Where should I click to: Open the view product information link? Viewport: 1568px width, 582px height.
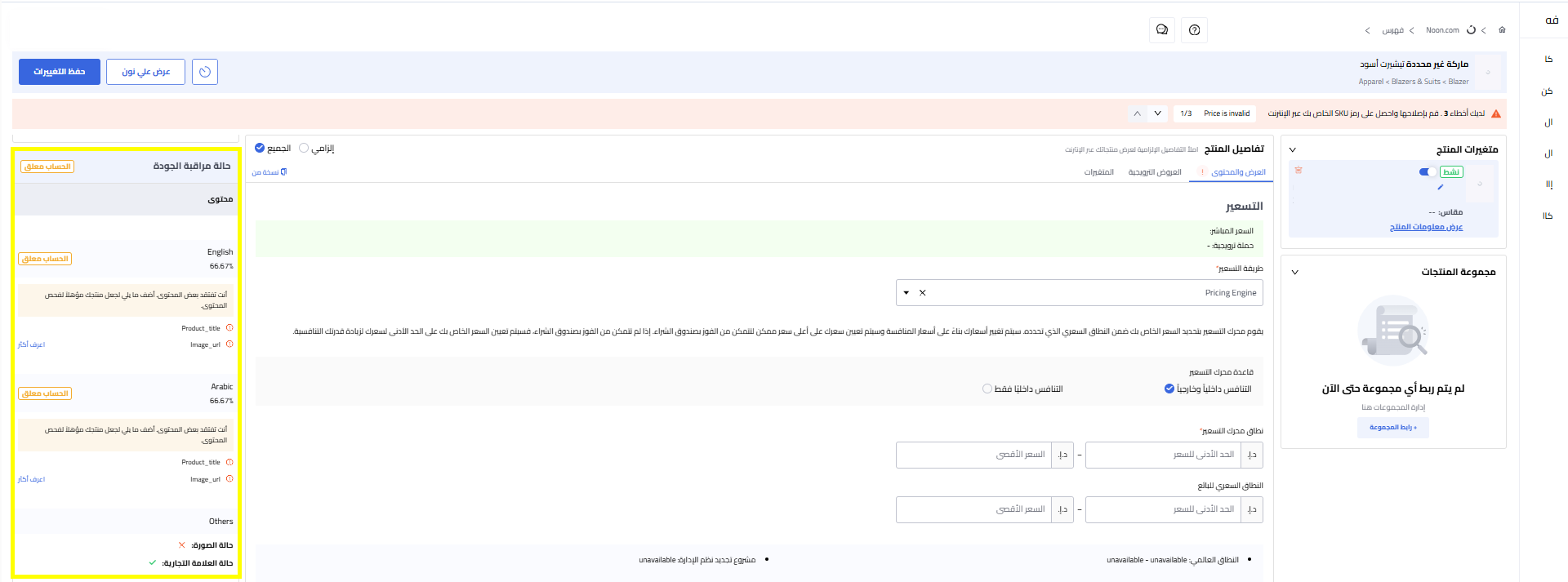click(x=1426, y=227)
